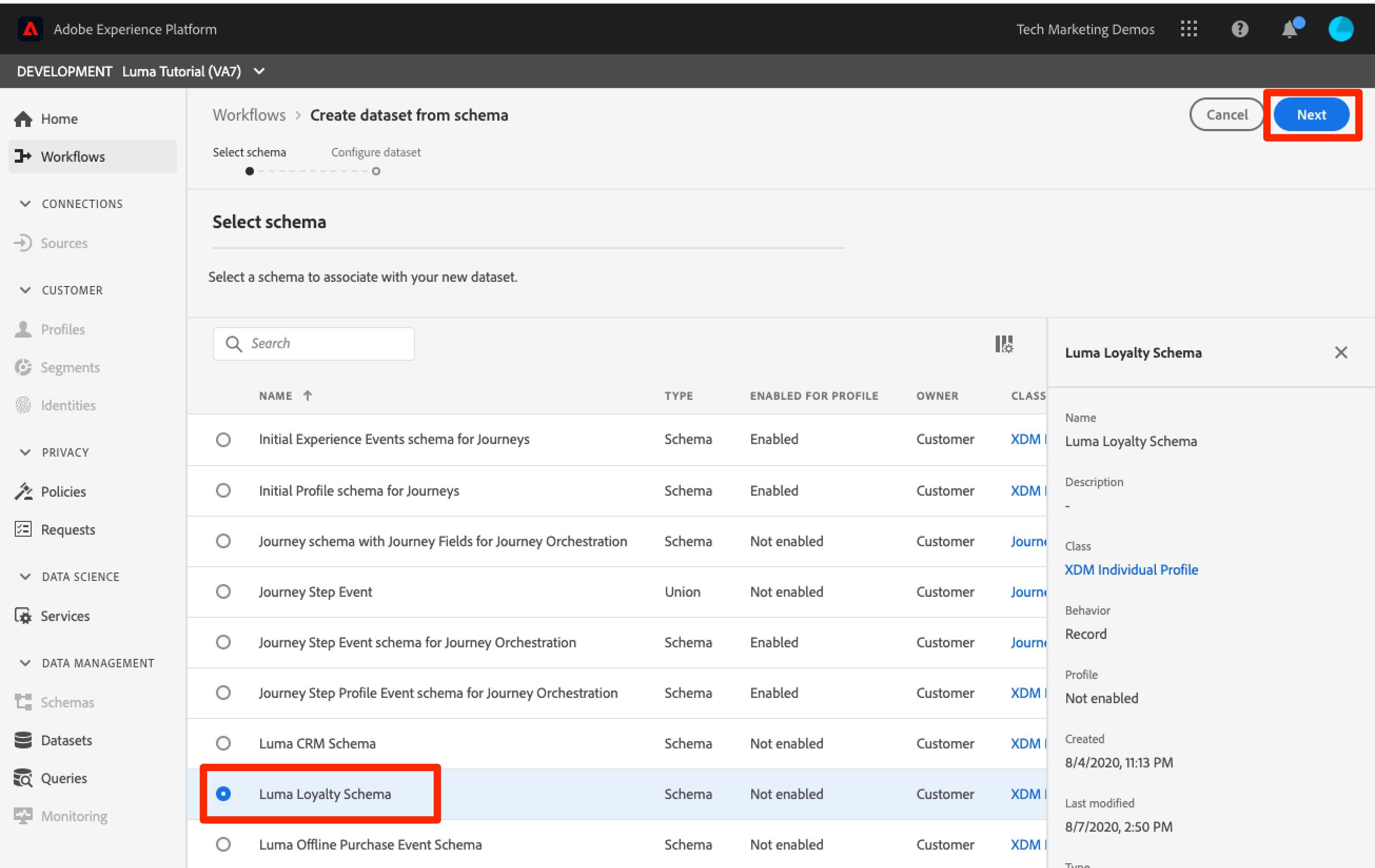The width and height of the screenshot is (1375, 868).
Task: Collapse the Connections sidebar section
Action: (25, 204)
